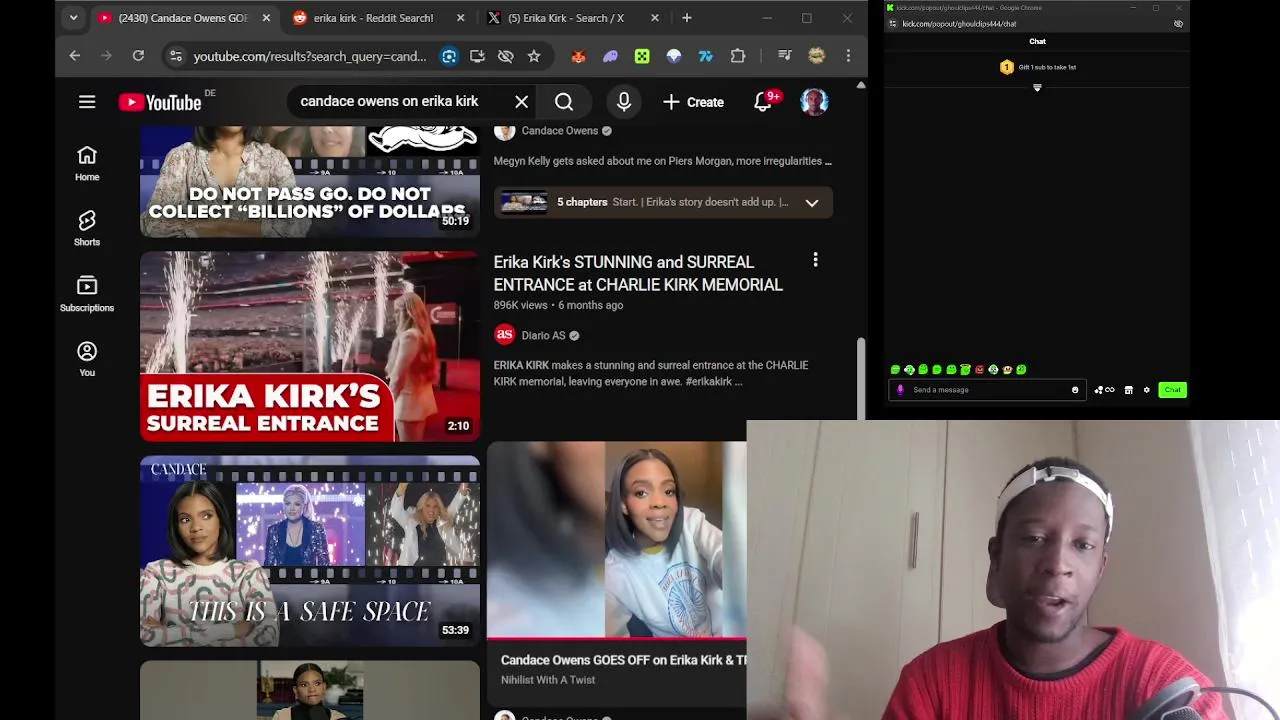Viewport: 1280px width, 720px height.
Task: Open the Kick chat shop icon
Action: tap(1128, 390)
